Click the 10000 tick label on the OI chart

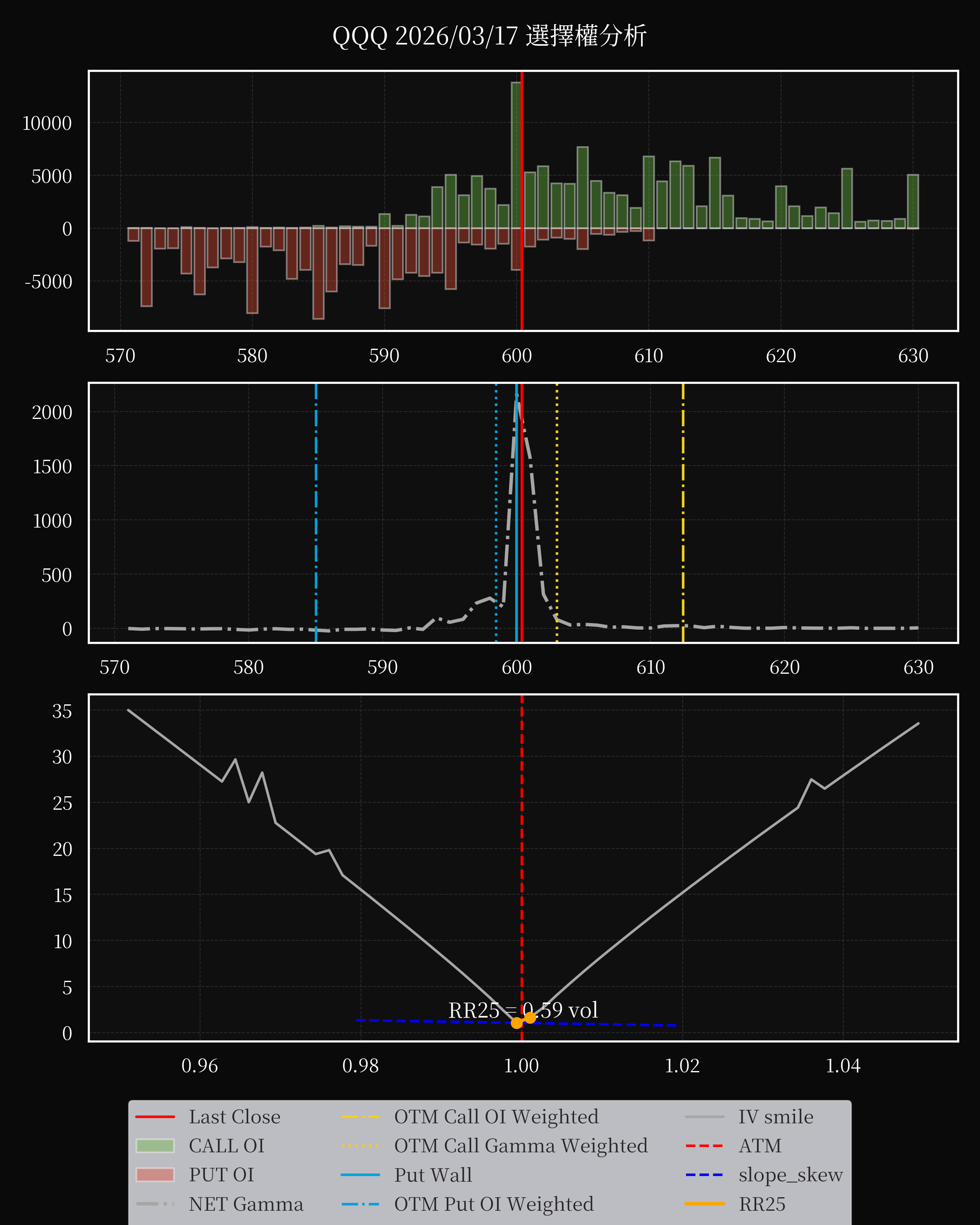click(x=47, y=123)
